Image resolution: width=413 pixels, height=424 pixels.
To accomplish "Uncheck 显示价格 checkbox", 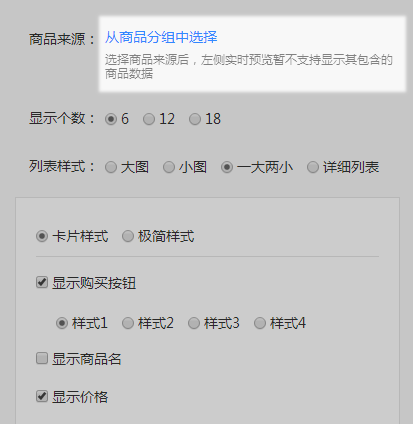I will click(x=42, y=396).
